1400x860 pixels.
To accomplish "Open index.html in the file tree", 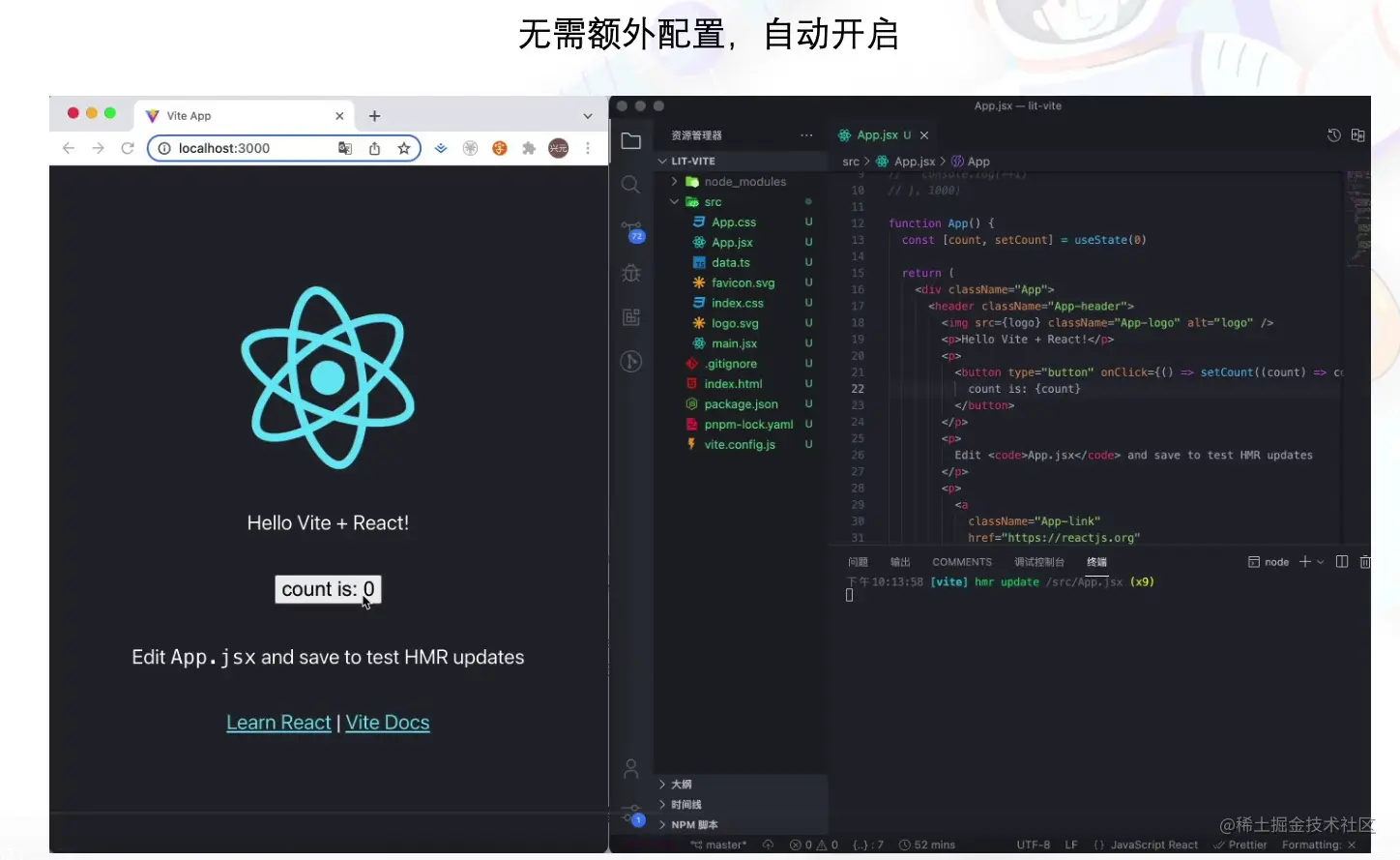I will pyautogui.click(x=733, y=384).
